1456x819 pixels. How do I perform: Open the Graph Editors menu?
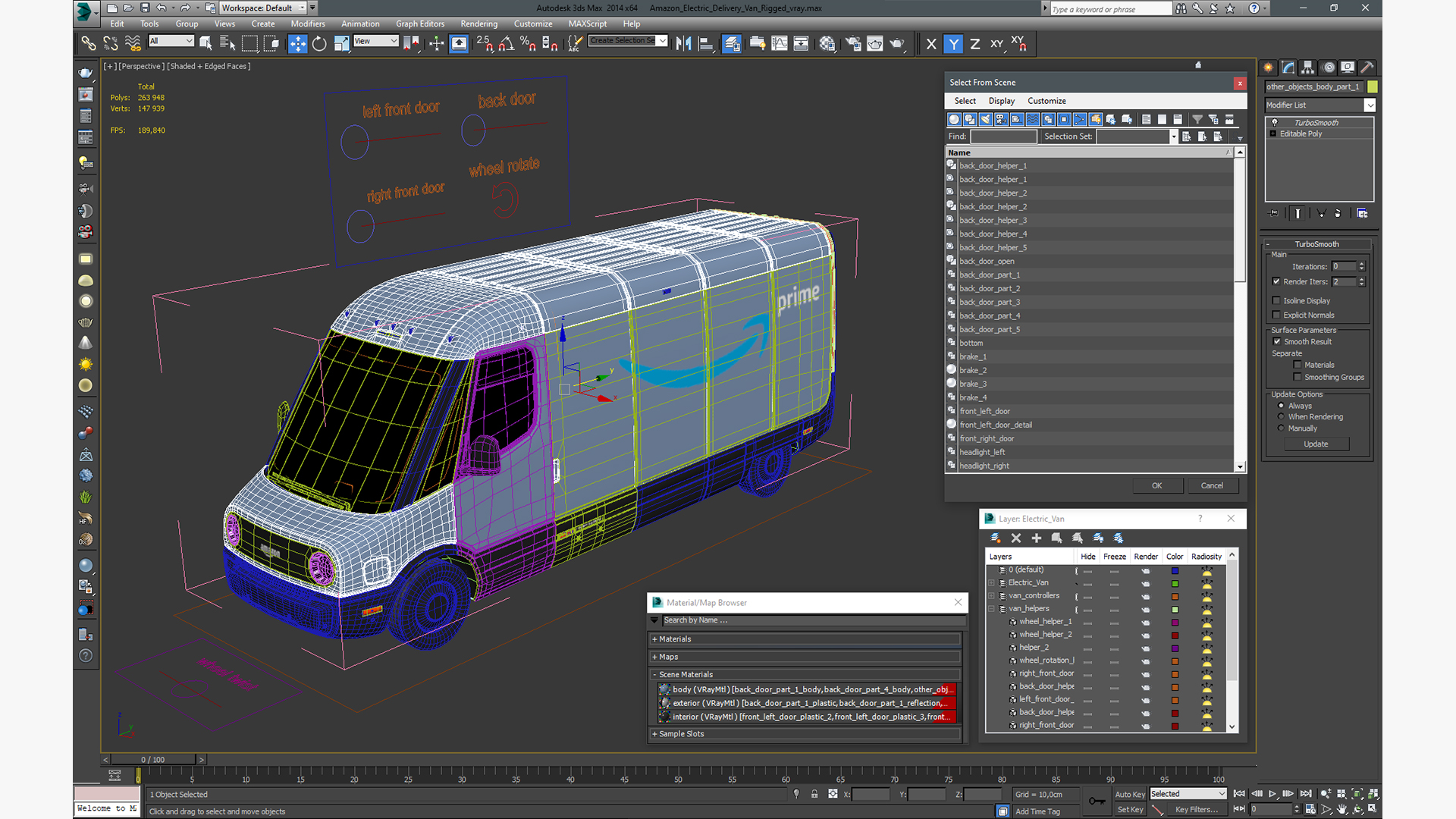click(x=420, y=24)
